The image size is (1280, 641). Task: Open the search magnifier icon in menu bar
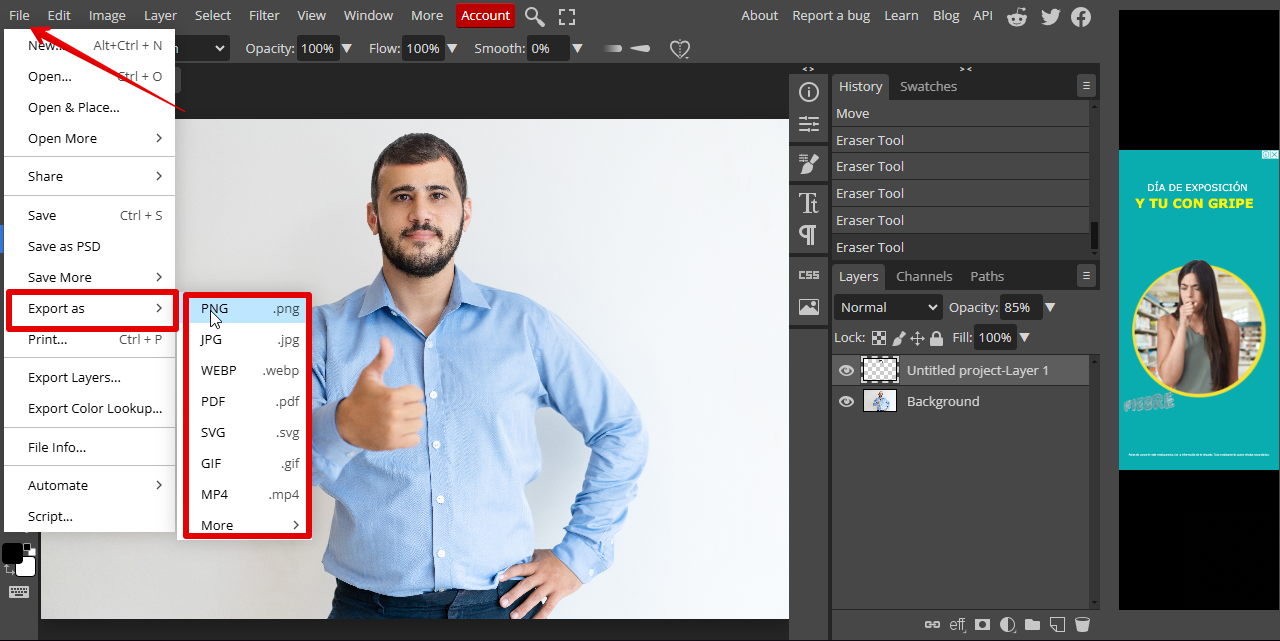pos(535,16)
